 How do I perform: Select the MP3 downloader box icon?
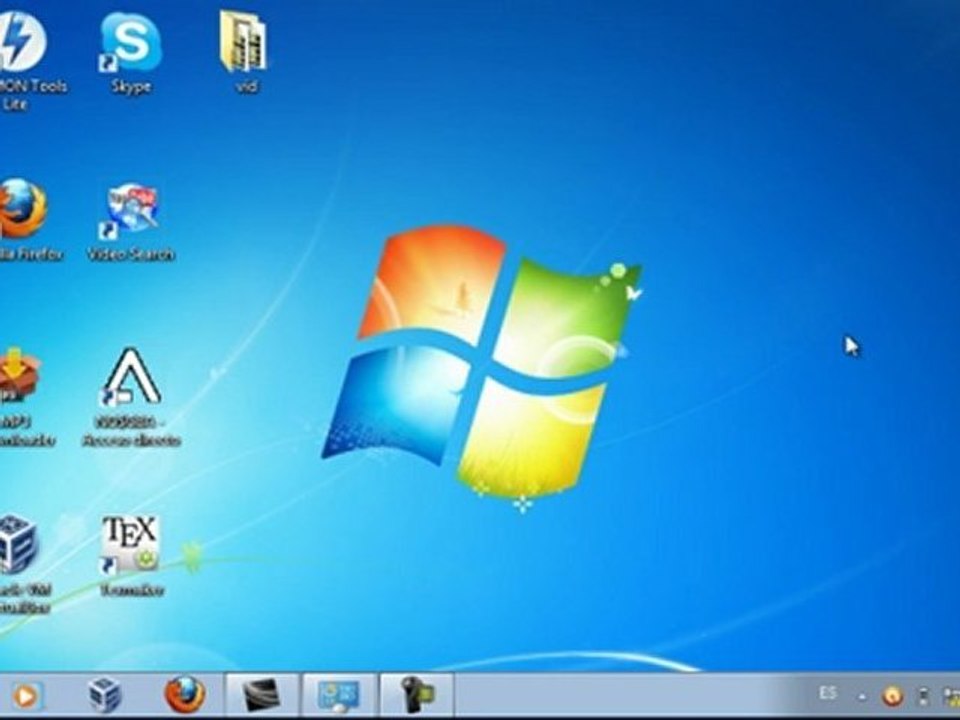tap(18, 375)
